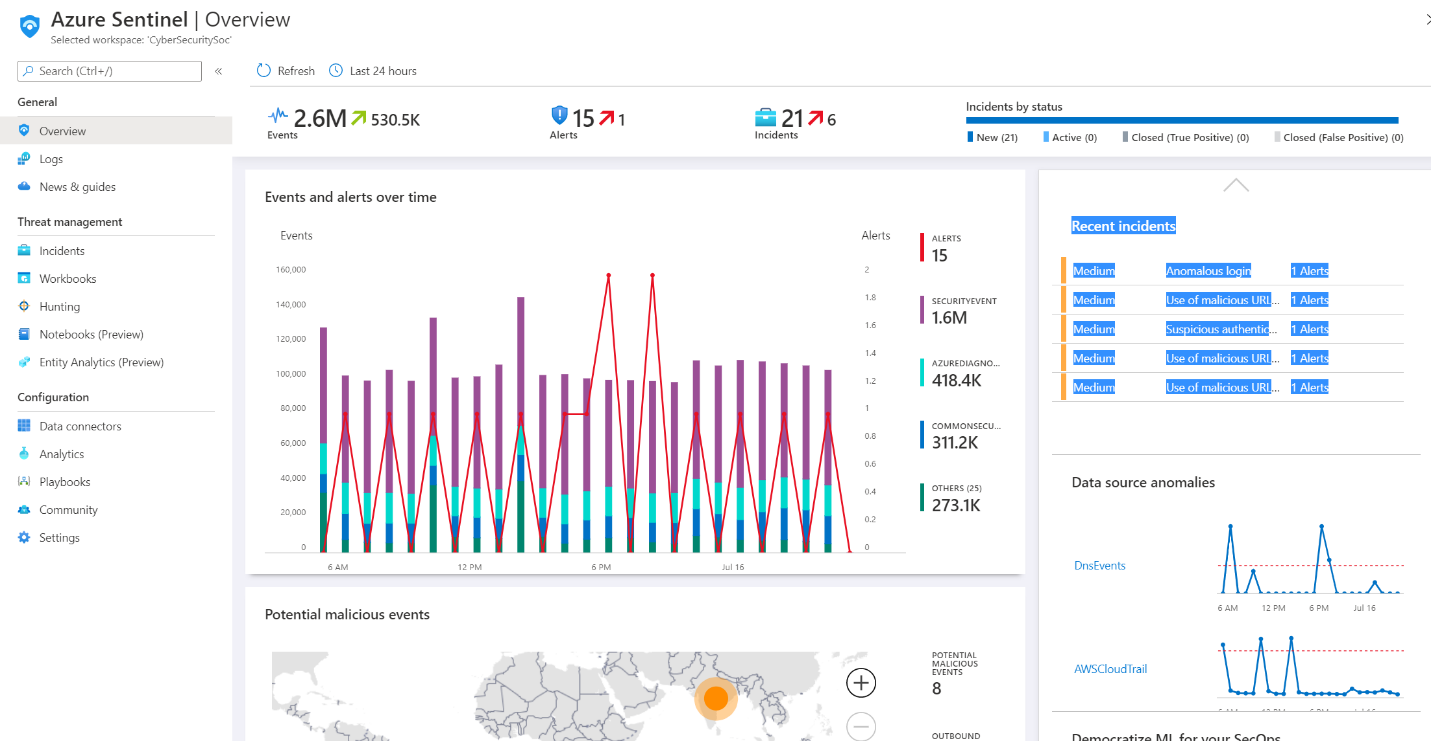1431x741 pixels.
Task: Collapse the navigation sidebar
Action: [x=218, y=70]
